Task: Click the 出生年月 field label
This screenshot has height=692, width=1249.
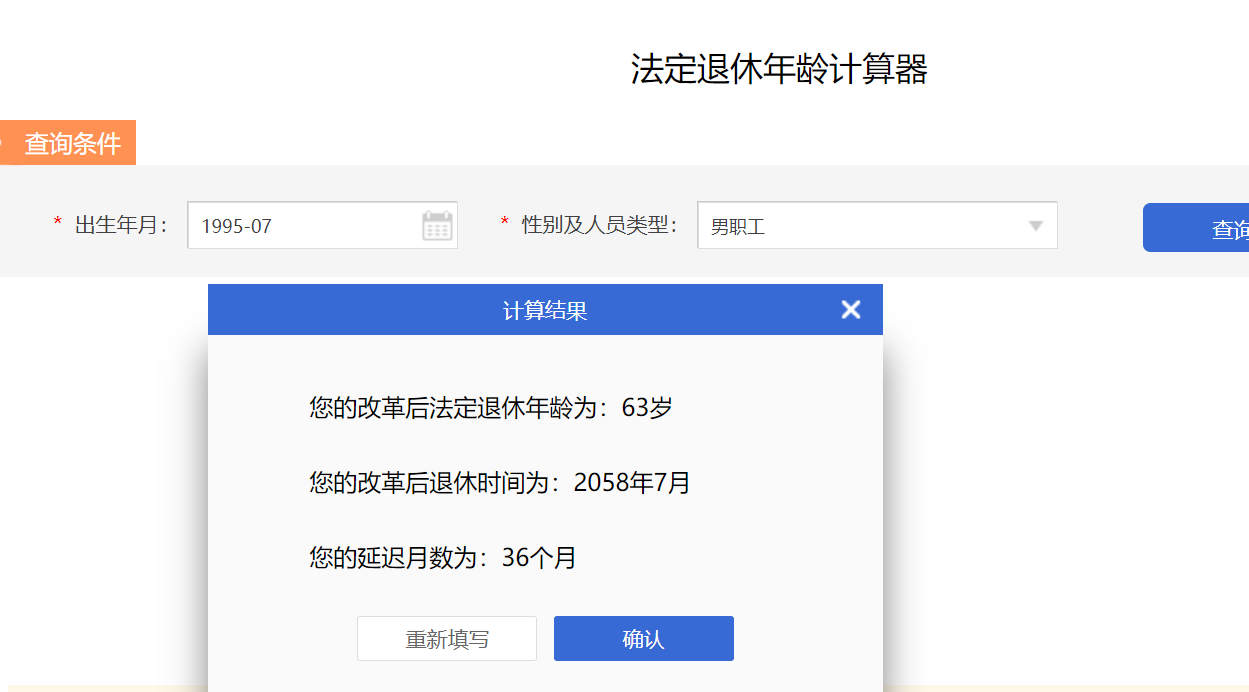Action: (122, 225)
